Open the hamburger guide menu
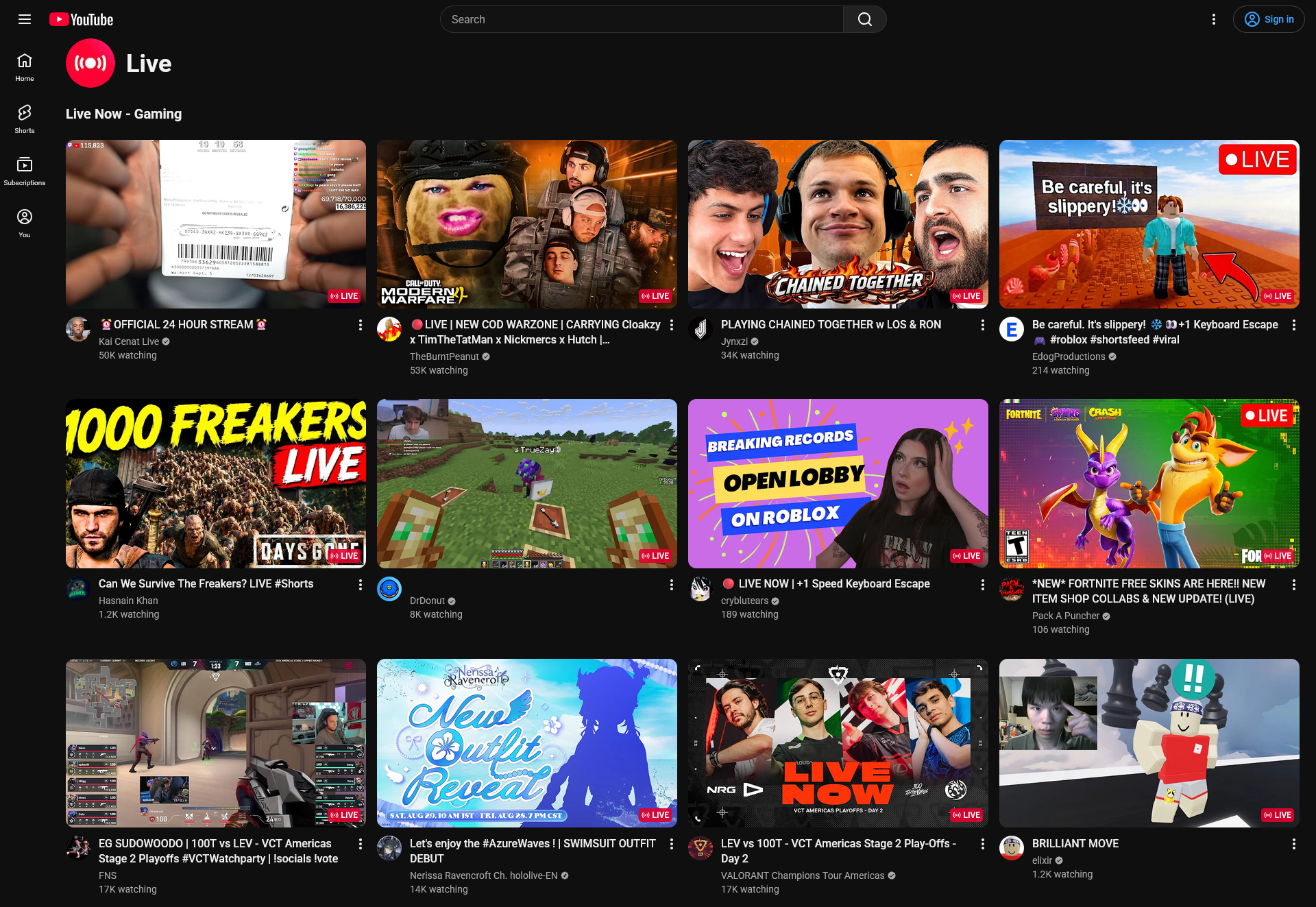The height and width of the screenshot is (907, 1316). (25, 19)
